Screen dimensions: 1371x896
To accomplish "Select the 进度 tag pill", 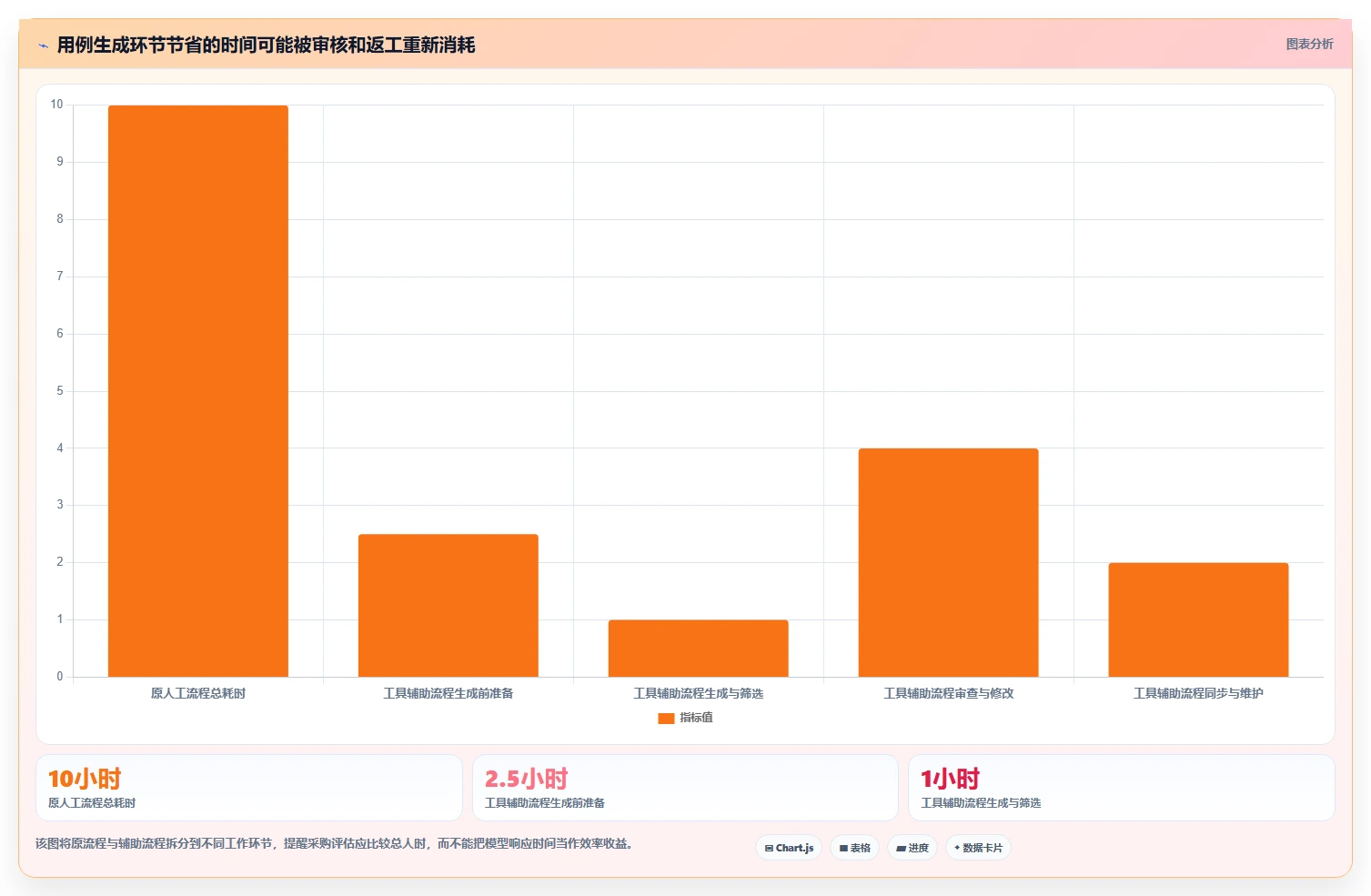I will pos(912,848).
